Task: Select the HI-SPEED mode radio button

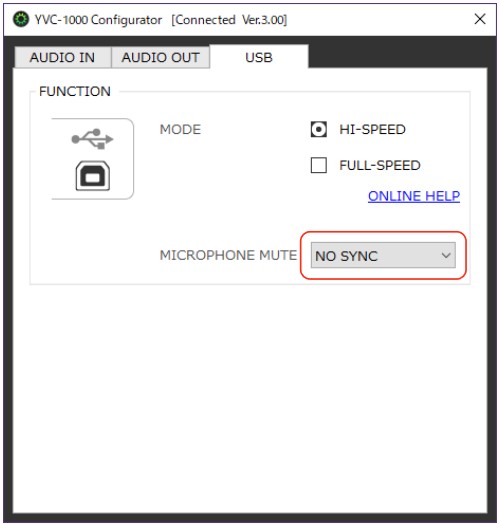Action: pyautogui.click(x=319, y=129)
